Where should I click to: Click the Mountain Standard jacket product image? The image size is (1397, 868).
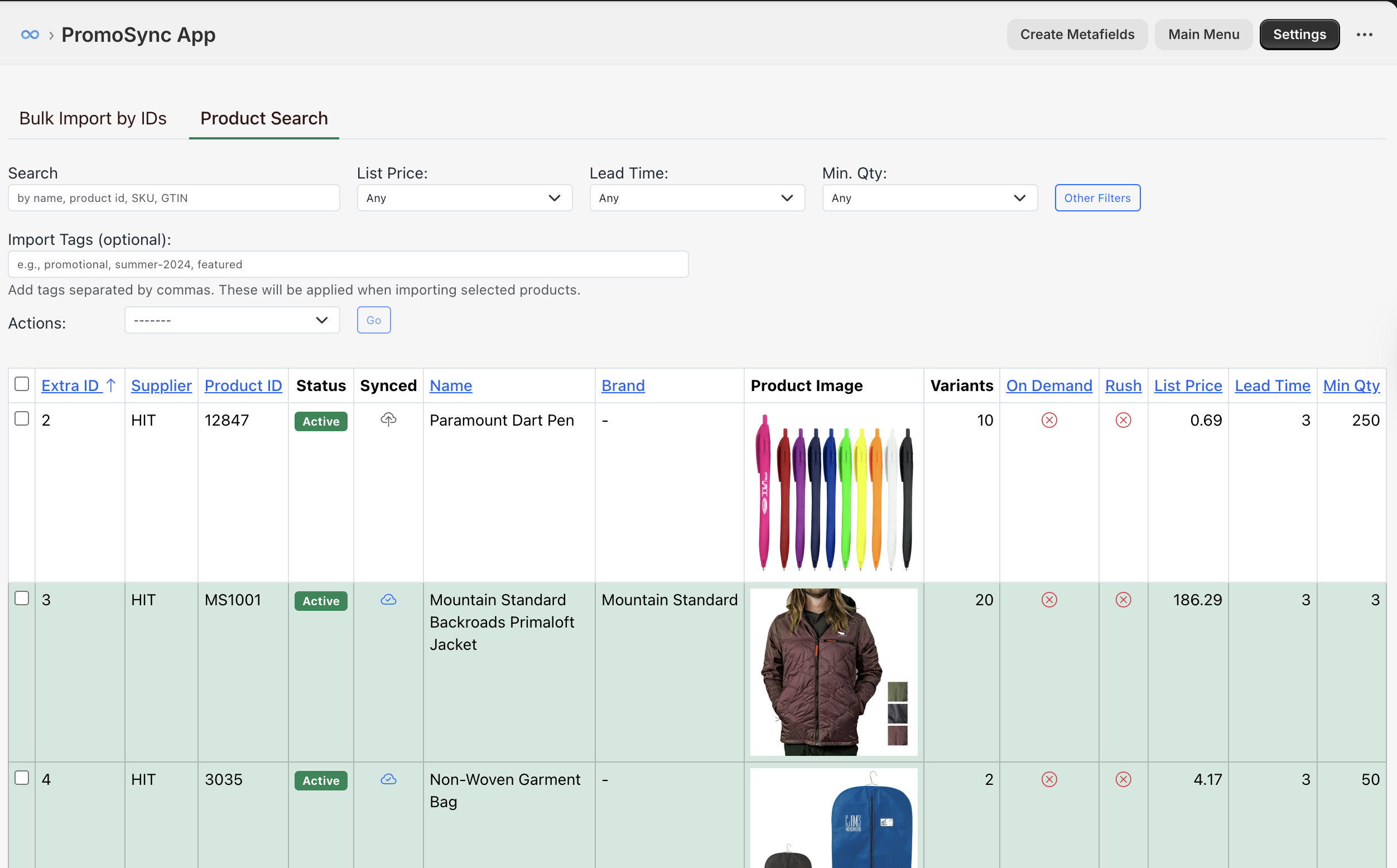click(833, 672)
